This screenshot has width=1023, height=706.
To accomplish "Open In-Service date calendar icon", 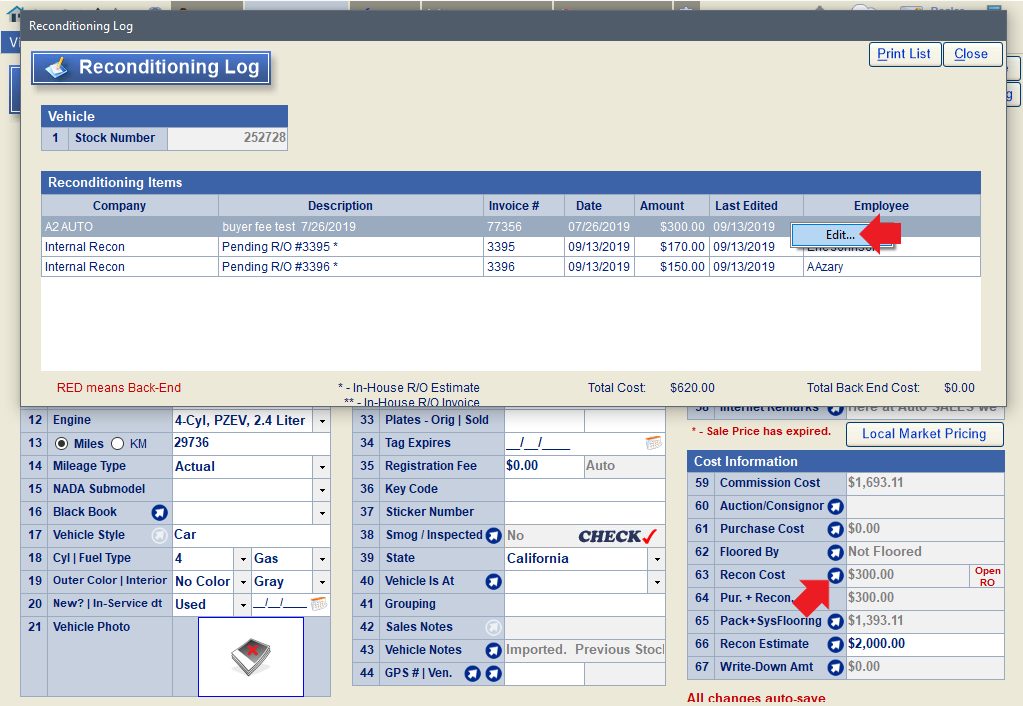I will pyautogui.click(x=319, y=604).
